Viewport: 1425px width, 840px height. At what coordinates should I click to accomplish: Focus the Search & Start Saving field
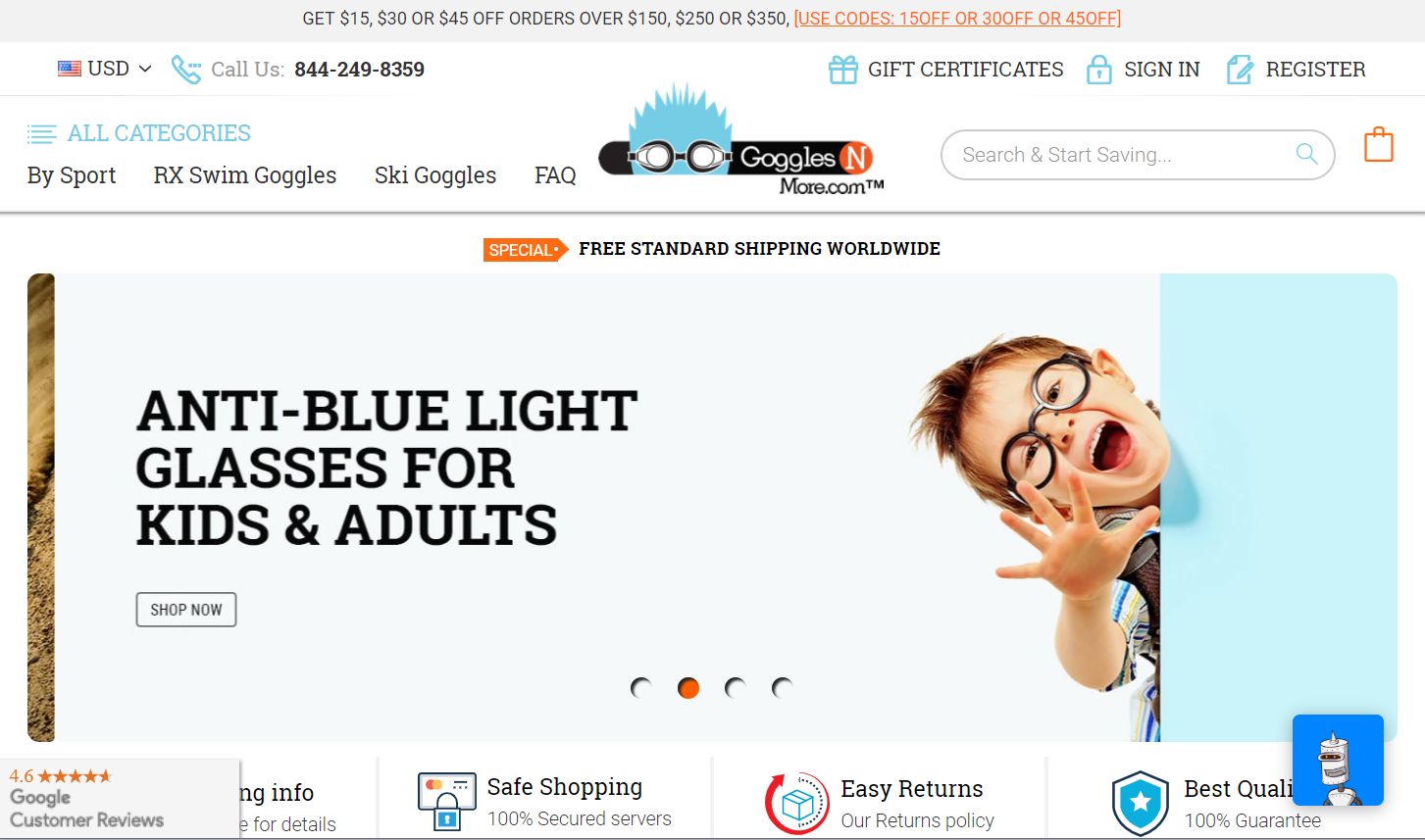tap(1123, 155)
